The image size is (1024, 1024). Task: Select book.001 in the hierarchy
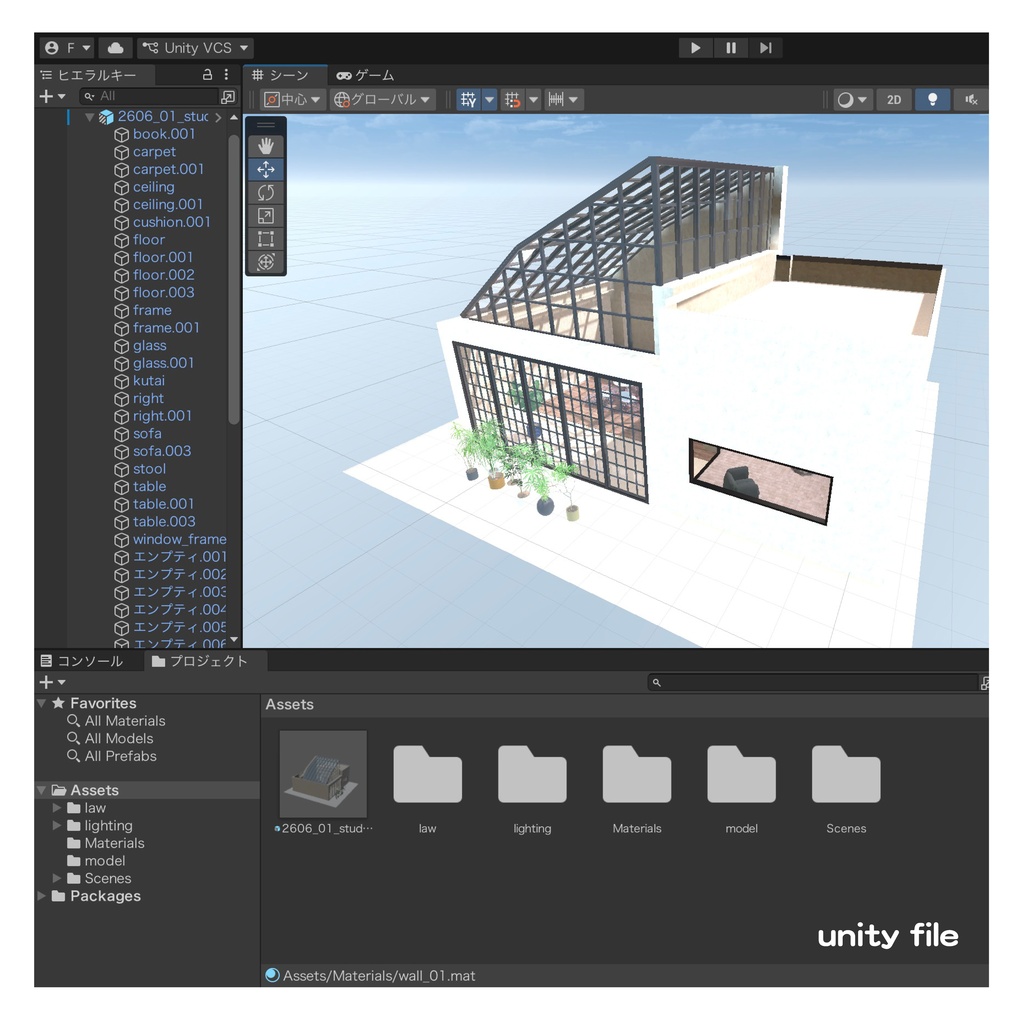pos(163,134)
